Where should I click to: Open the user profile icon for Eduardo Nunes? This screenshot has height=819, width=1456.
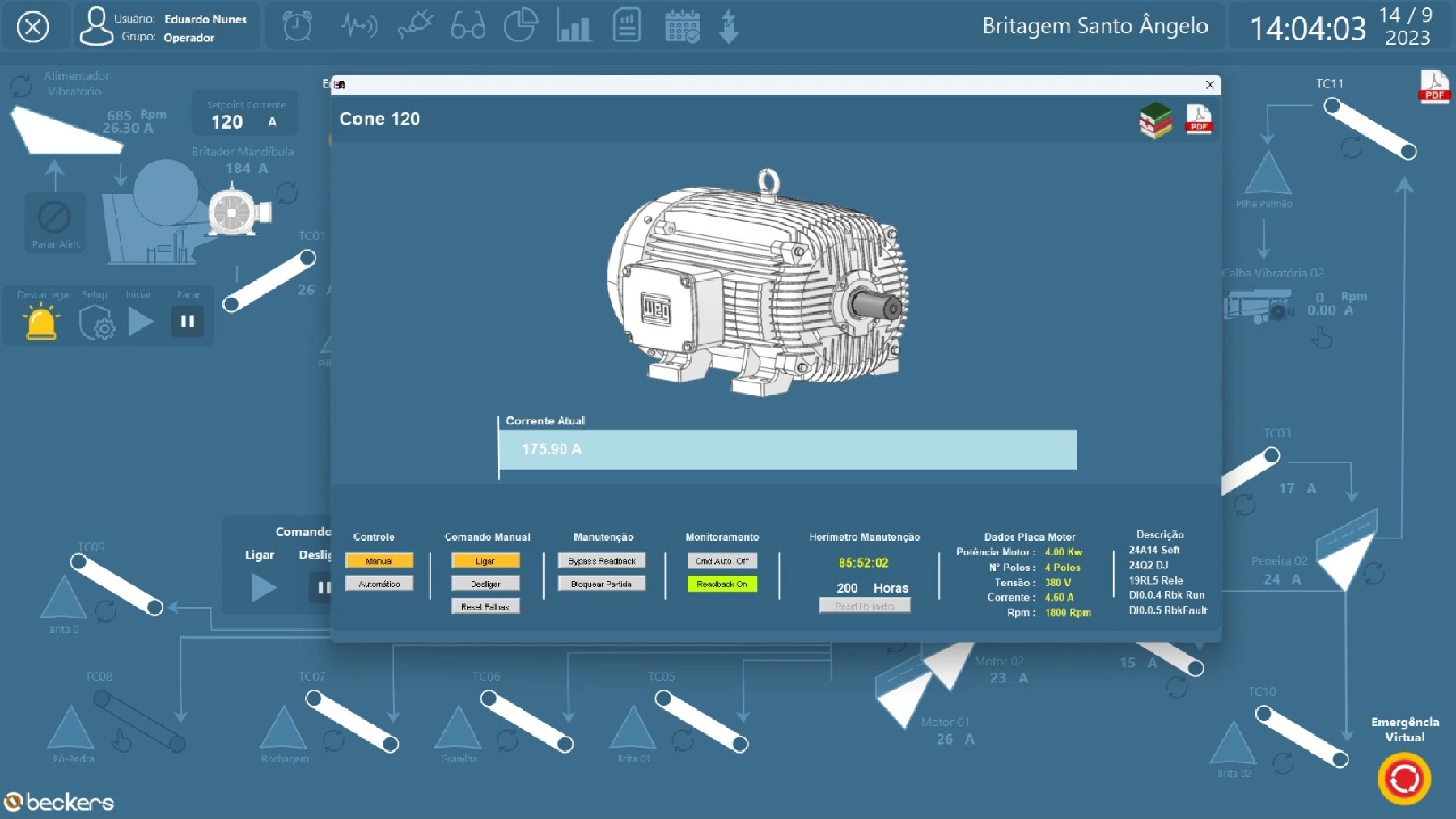(x=96, y=26)
